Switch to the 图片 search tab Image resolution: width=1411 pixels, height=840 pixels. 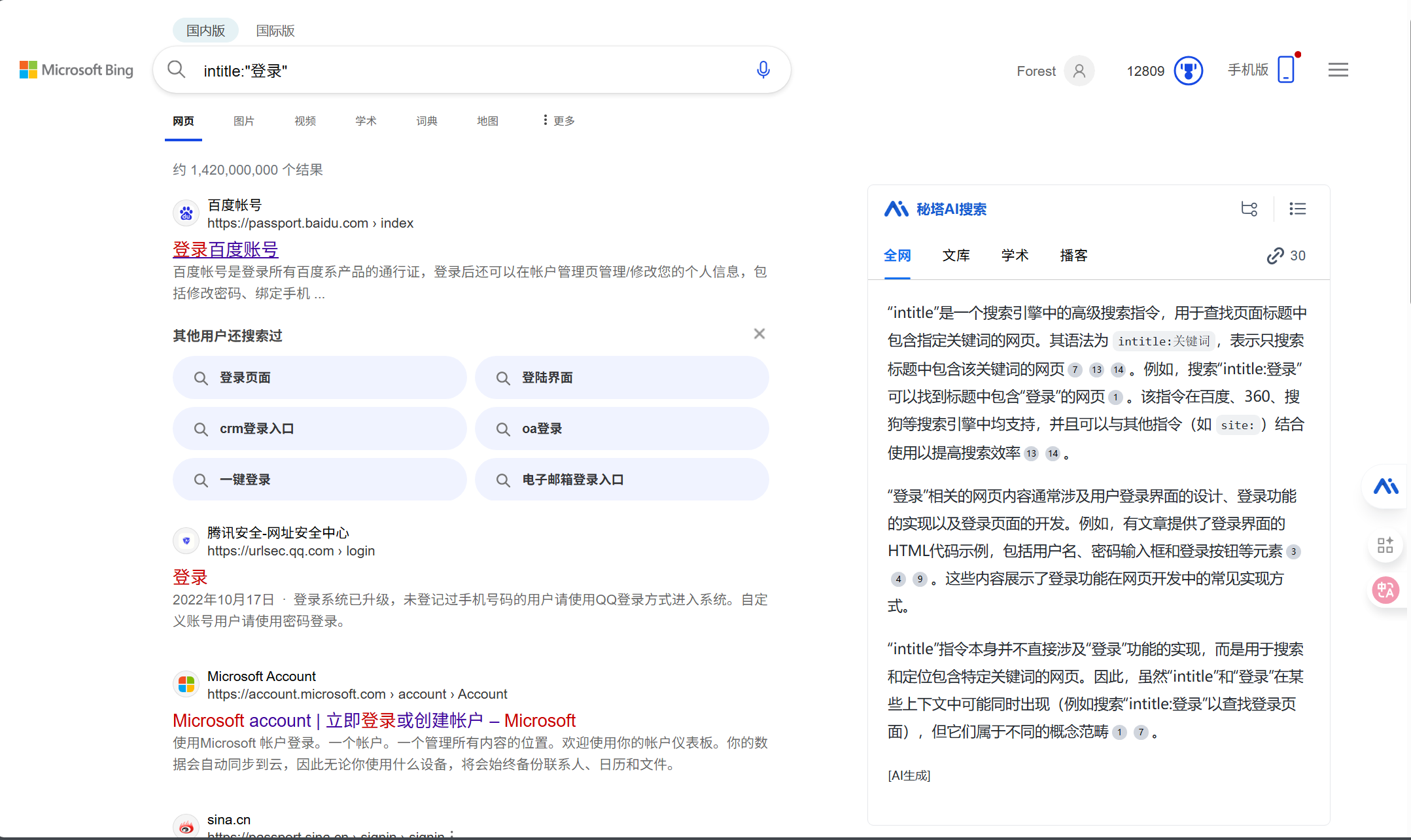(243, 121)
